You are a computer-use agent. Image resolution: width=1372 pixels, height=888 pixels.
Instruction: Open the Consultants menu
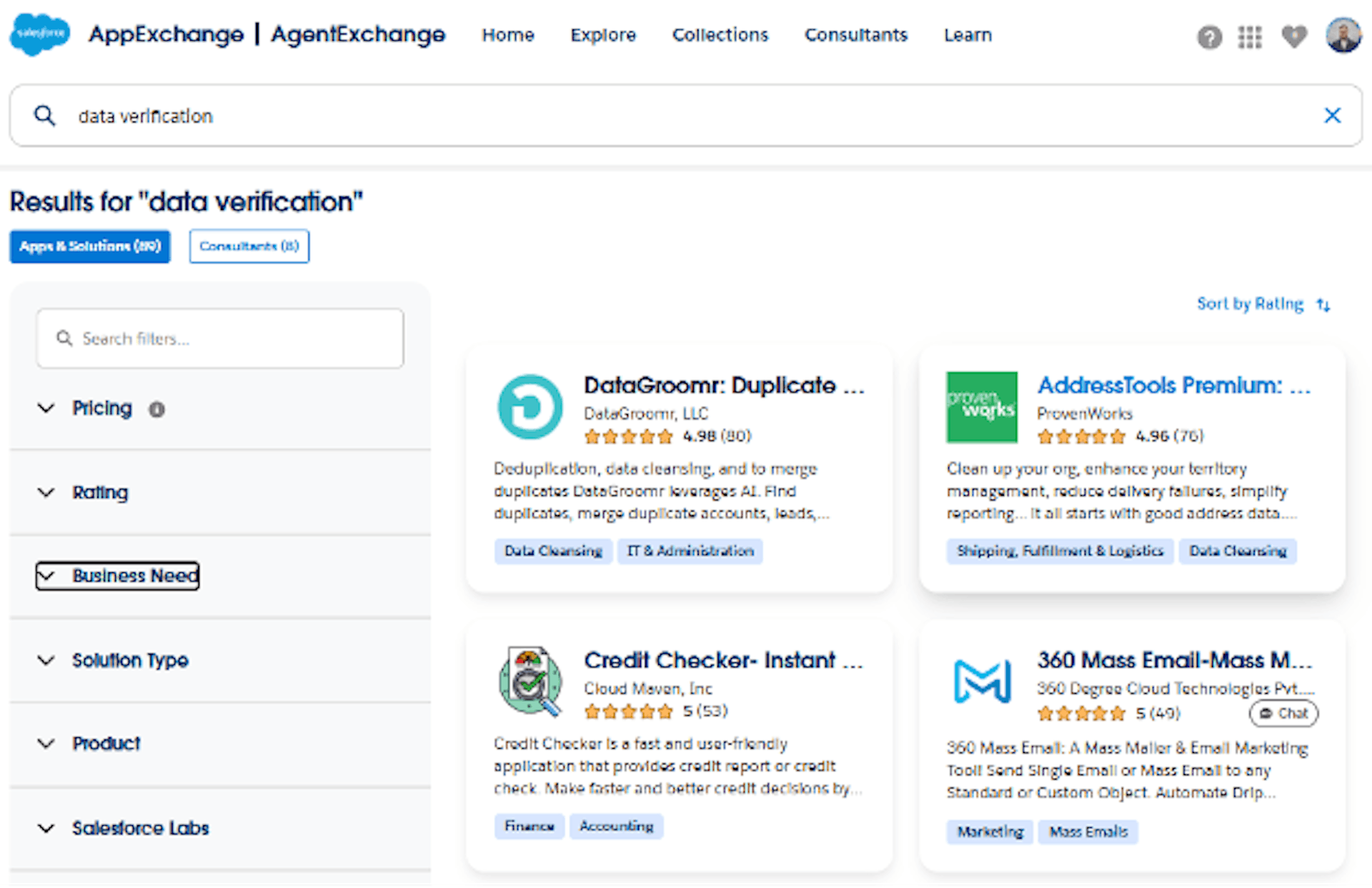coord(856,34)
